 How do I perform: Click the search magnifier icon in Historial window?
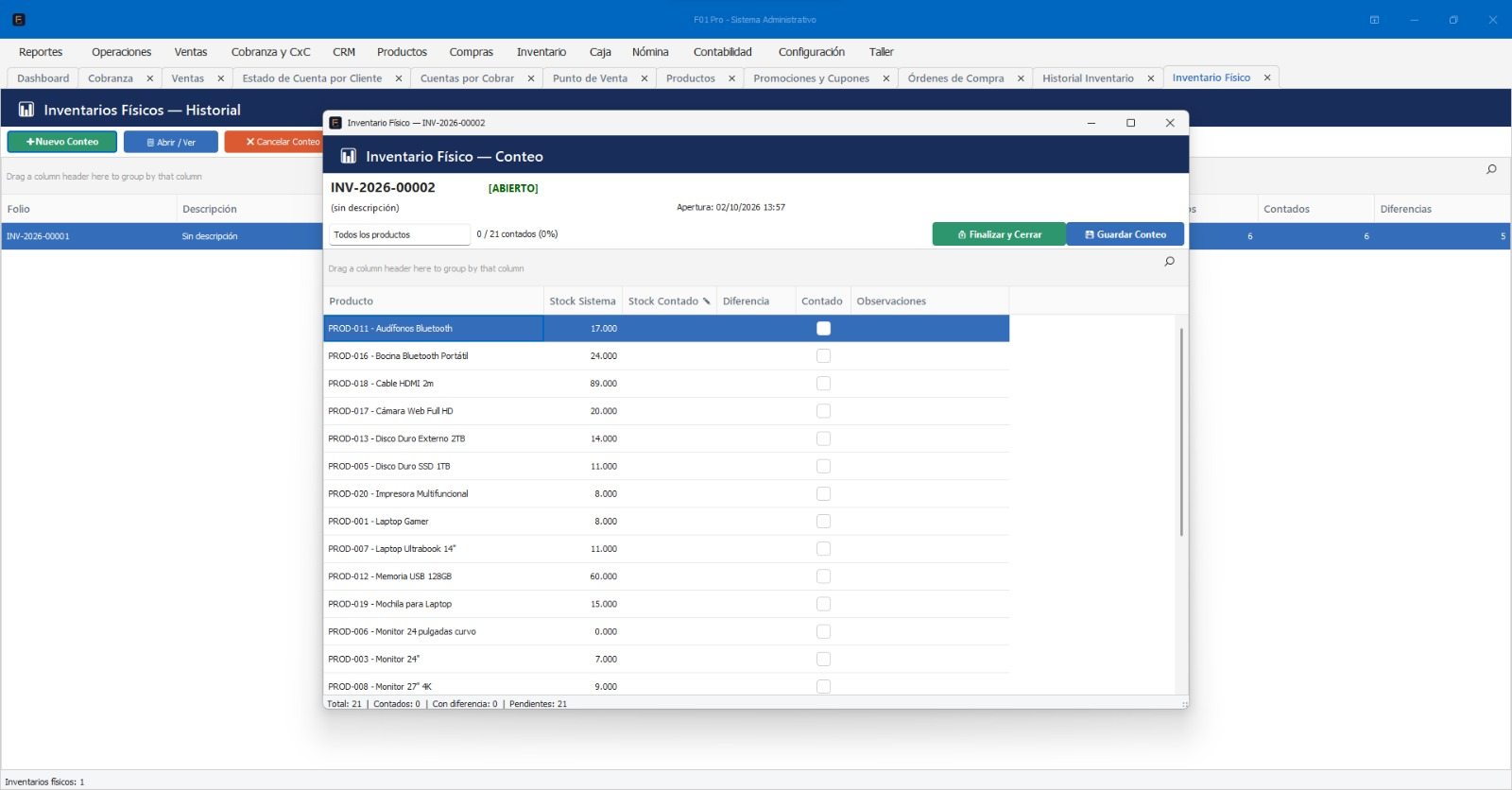1491,169
